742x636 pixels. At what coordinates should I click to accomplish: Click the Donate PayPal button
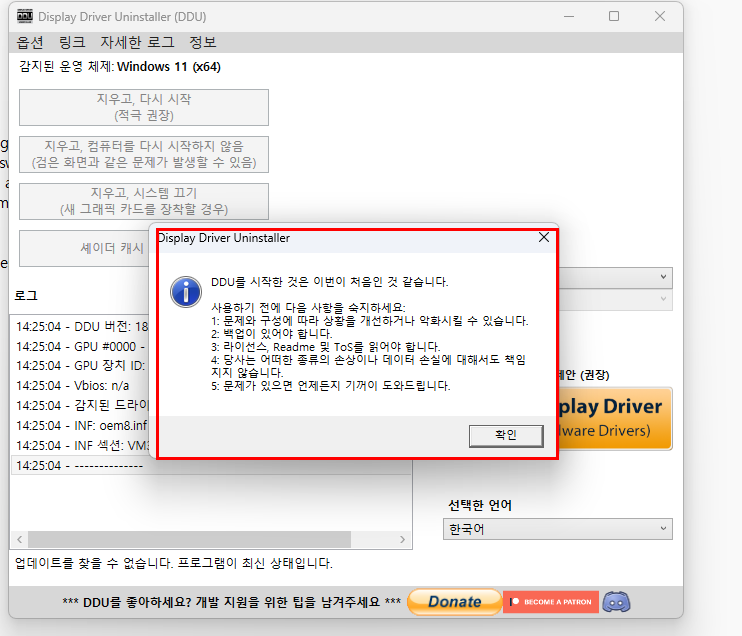click(454, 601)
